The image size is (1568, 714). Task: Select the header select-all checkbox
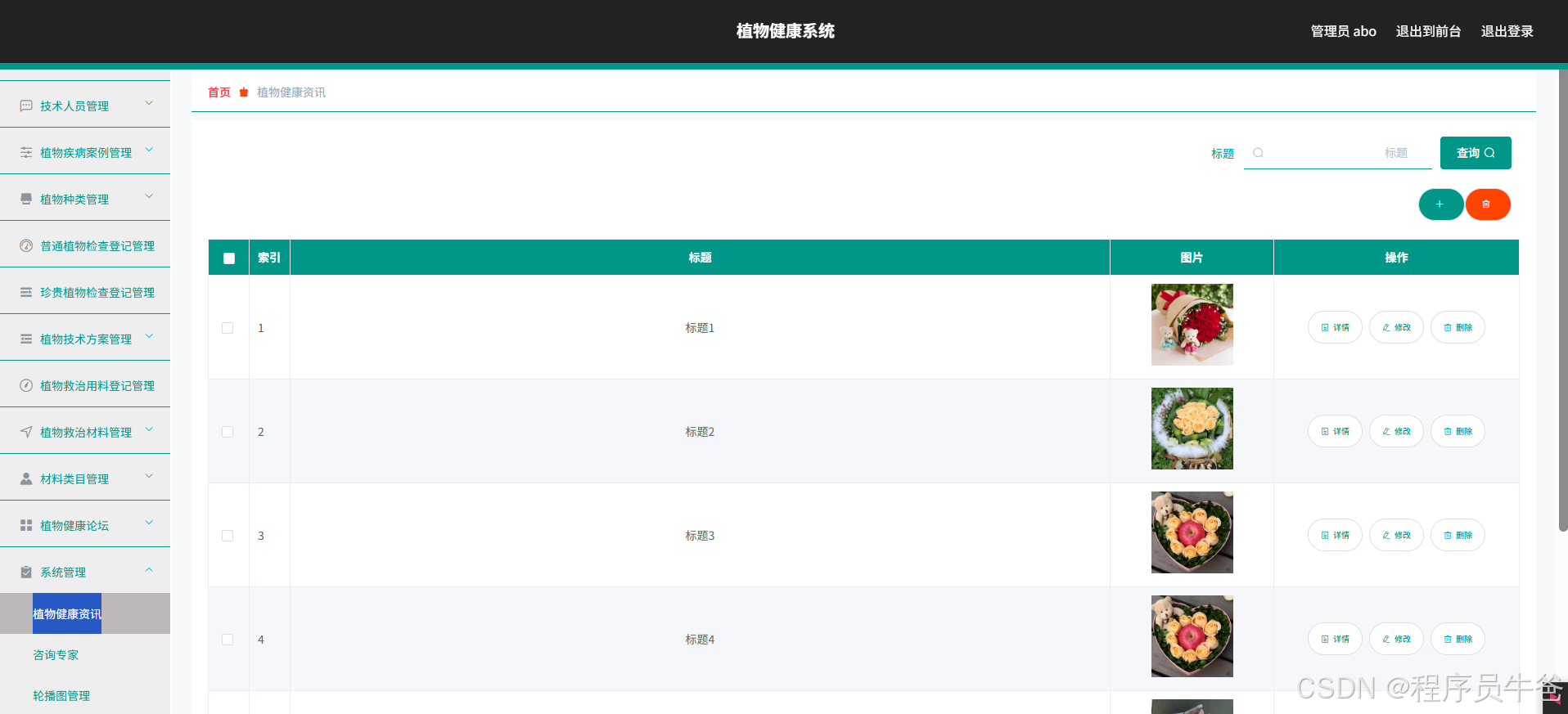click(x=229, y=258)
